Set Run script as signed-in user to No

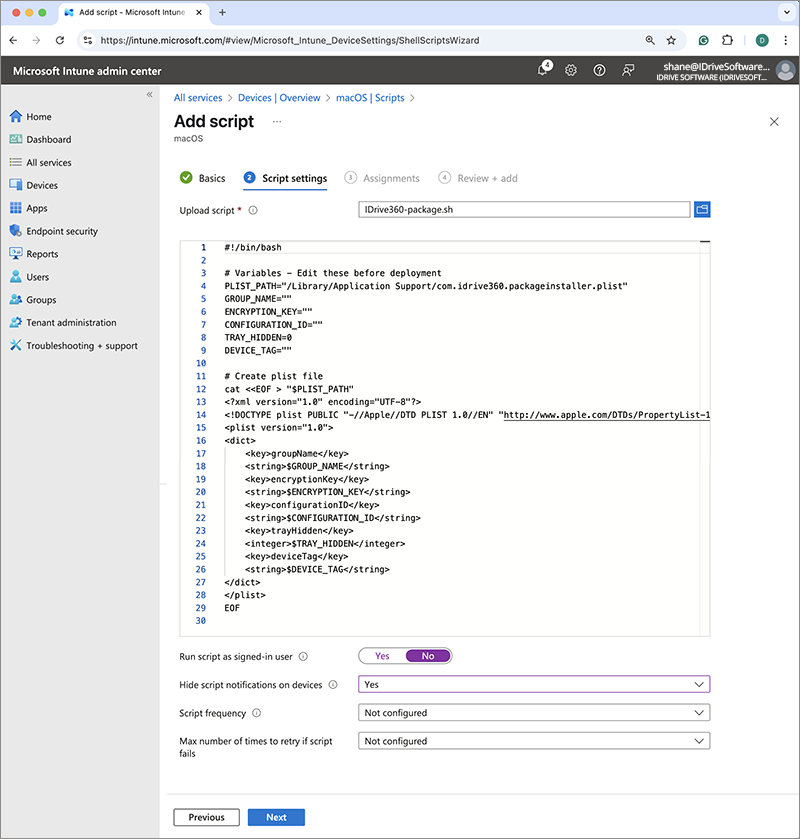[x=428, y=656]
